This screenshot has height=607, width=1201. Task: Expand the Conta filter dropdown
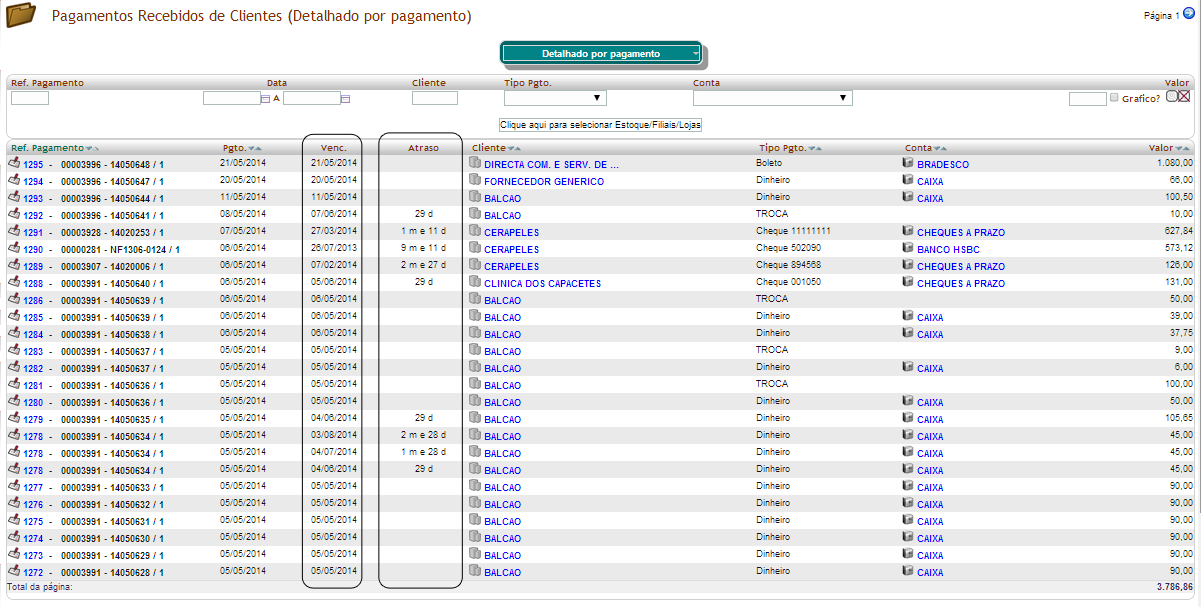(x=772, y=98)
